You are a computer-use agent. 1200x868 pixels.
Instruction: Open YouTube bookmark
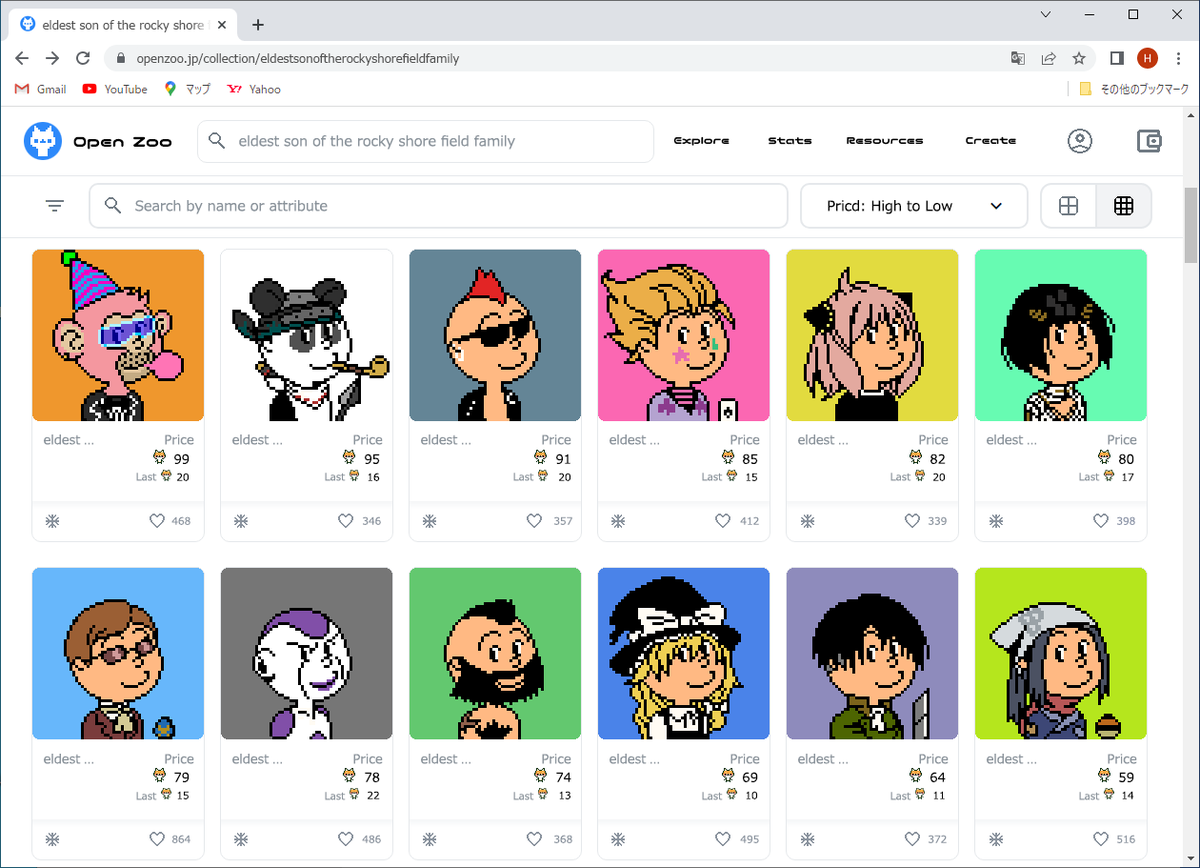click(115, 89)
